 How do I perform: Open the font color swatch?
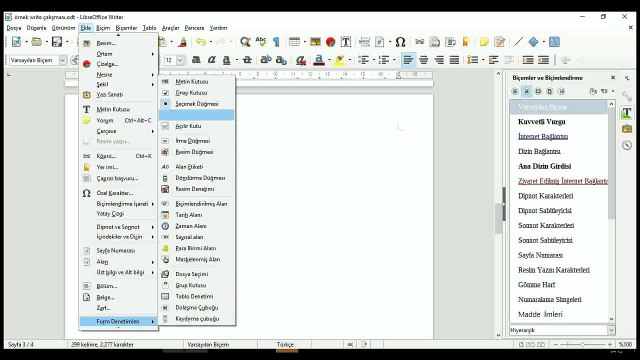tap(319, 60)
